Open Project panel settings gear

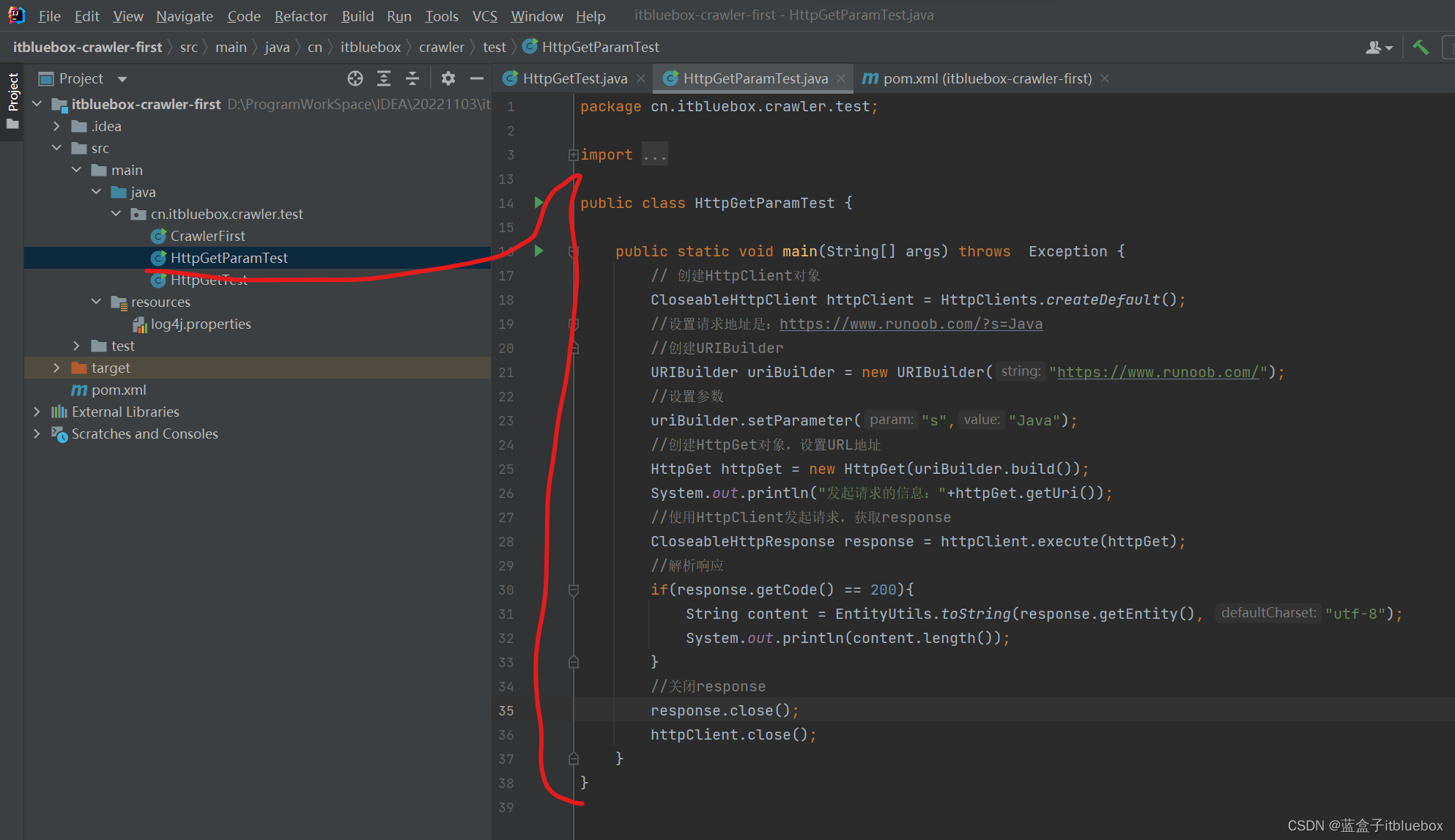448,78
